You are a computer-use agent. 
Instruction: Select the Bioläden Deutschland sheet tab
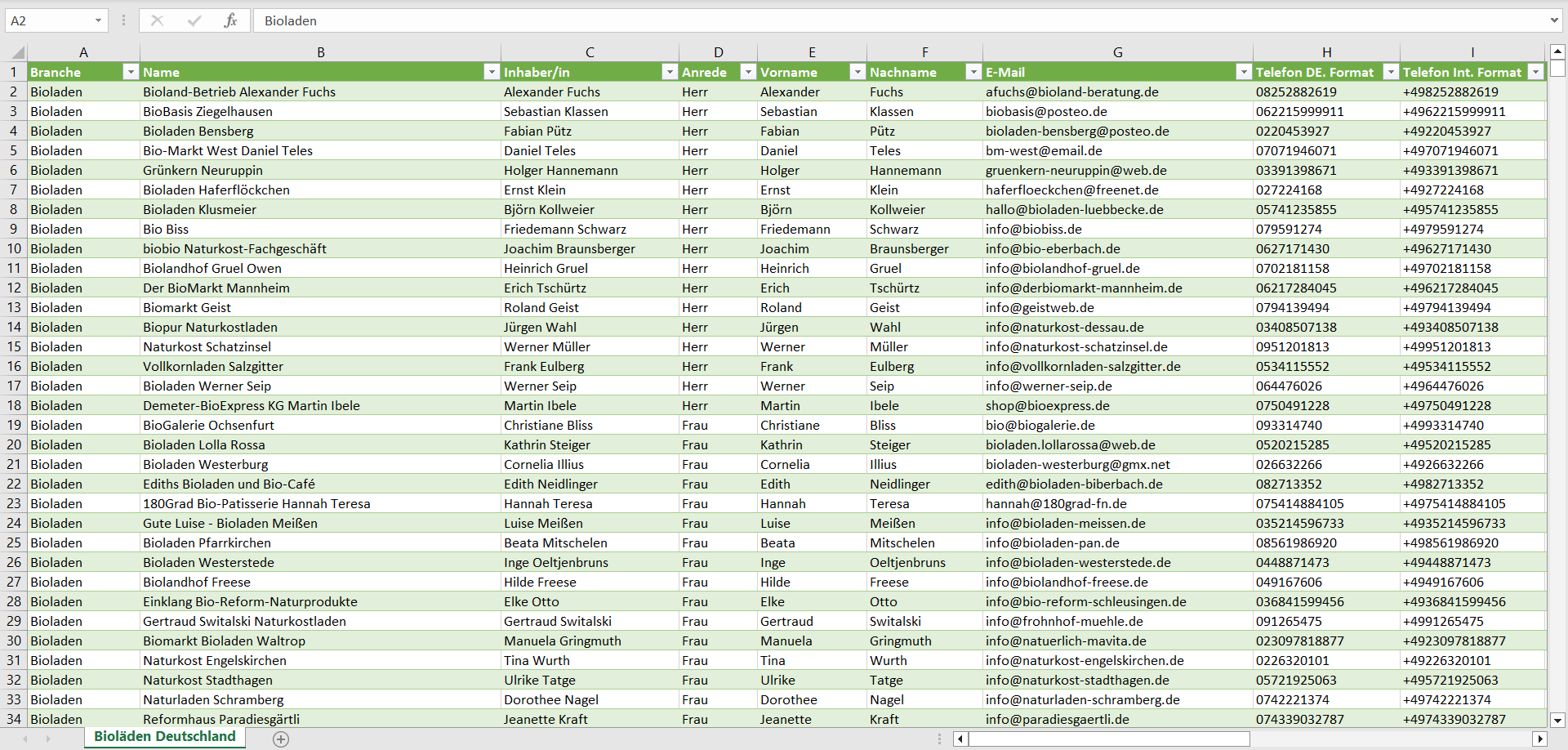pos(165,737)
